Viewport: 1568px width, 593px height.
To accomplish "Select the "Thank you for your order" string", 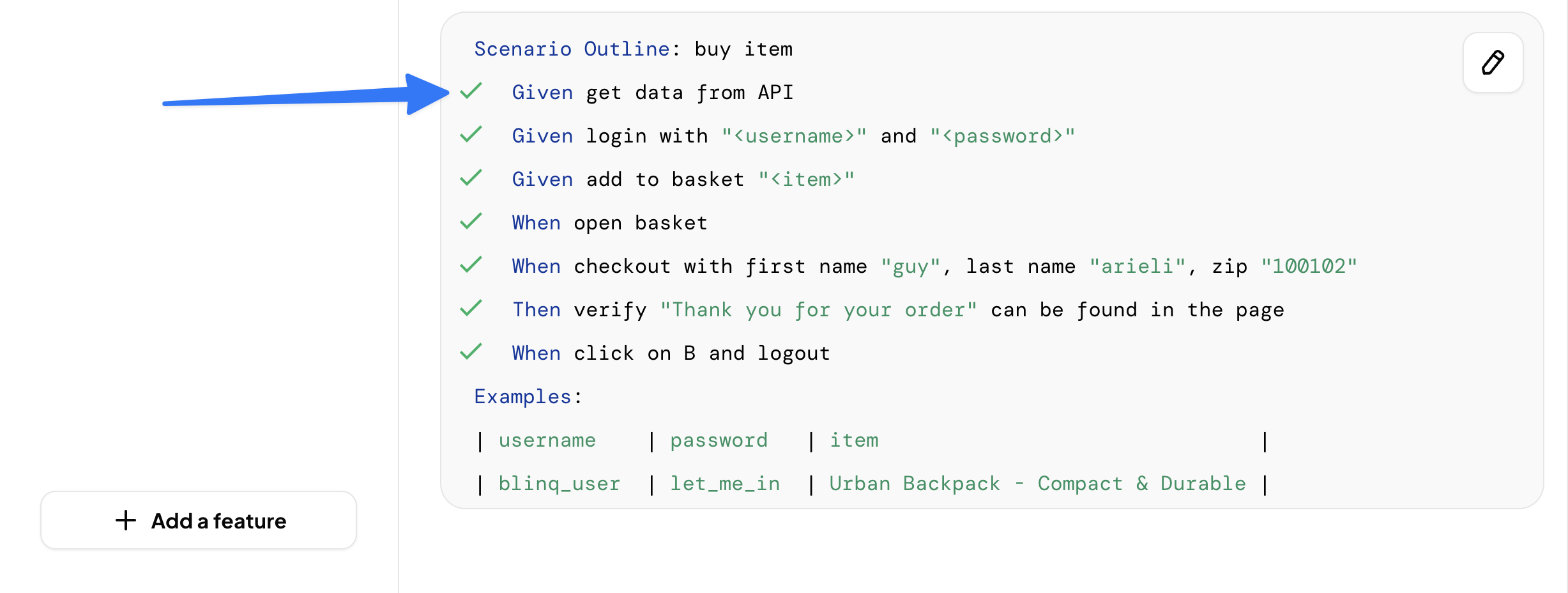I will [818, 310].
